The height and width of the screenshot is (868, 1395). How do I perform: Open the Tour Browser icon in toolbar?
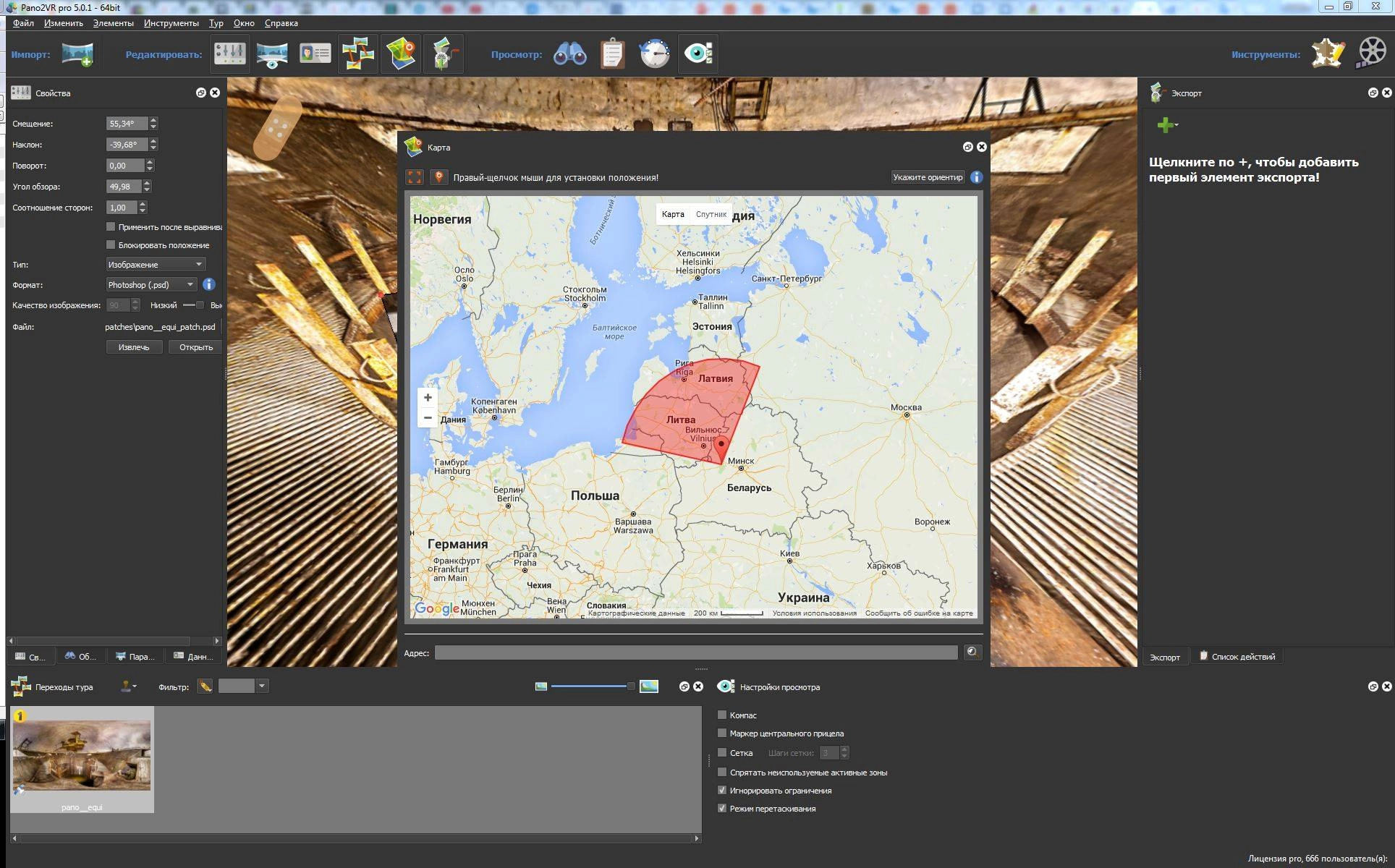tap(358, 54)
